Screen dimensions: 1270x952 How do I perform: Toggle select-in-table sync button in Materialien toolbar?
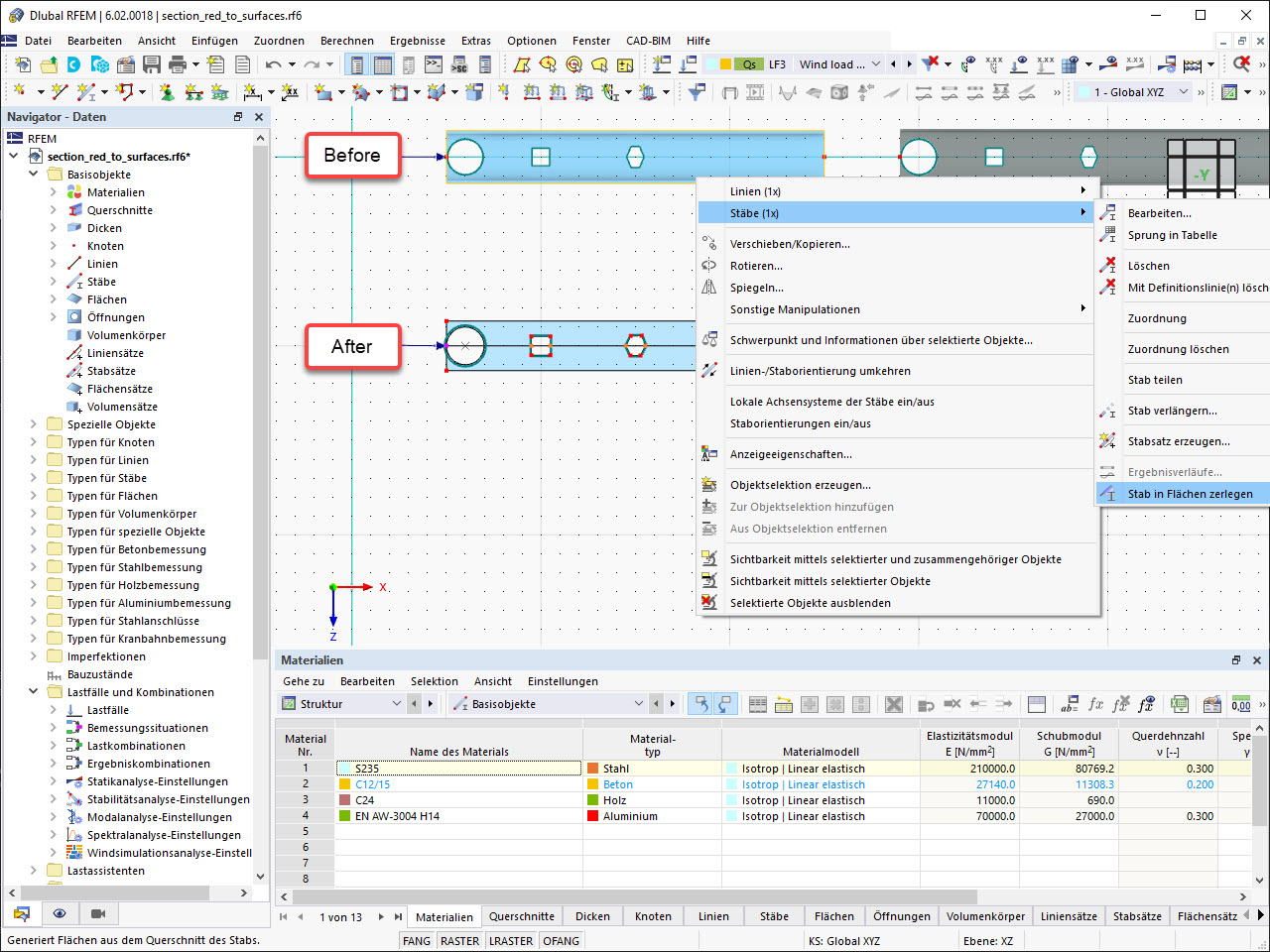pyautogui.click(x=700, y=704)
